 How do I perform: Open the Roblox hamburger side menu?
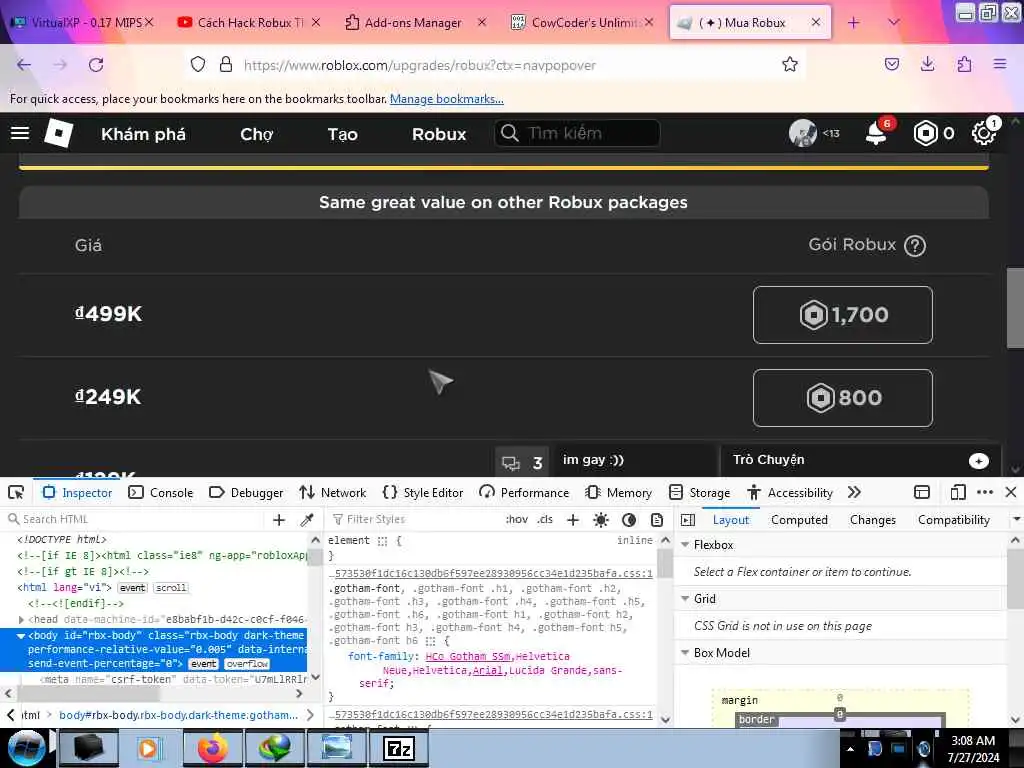click(x=20, y=133)
